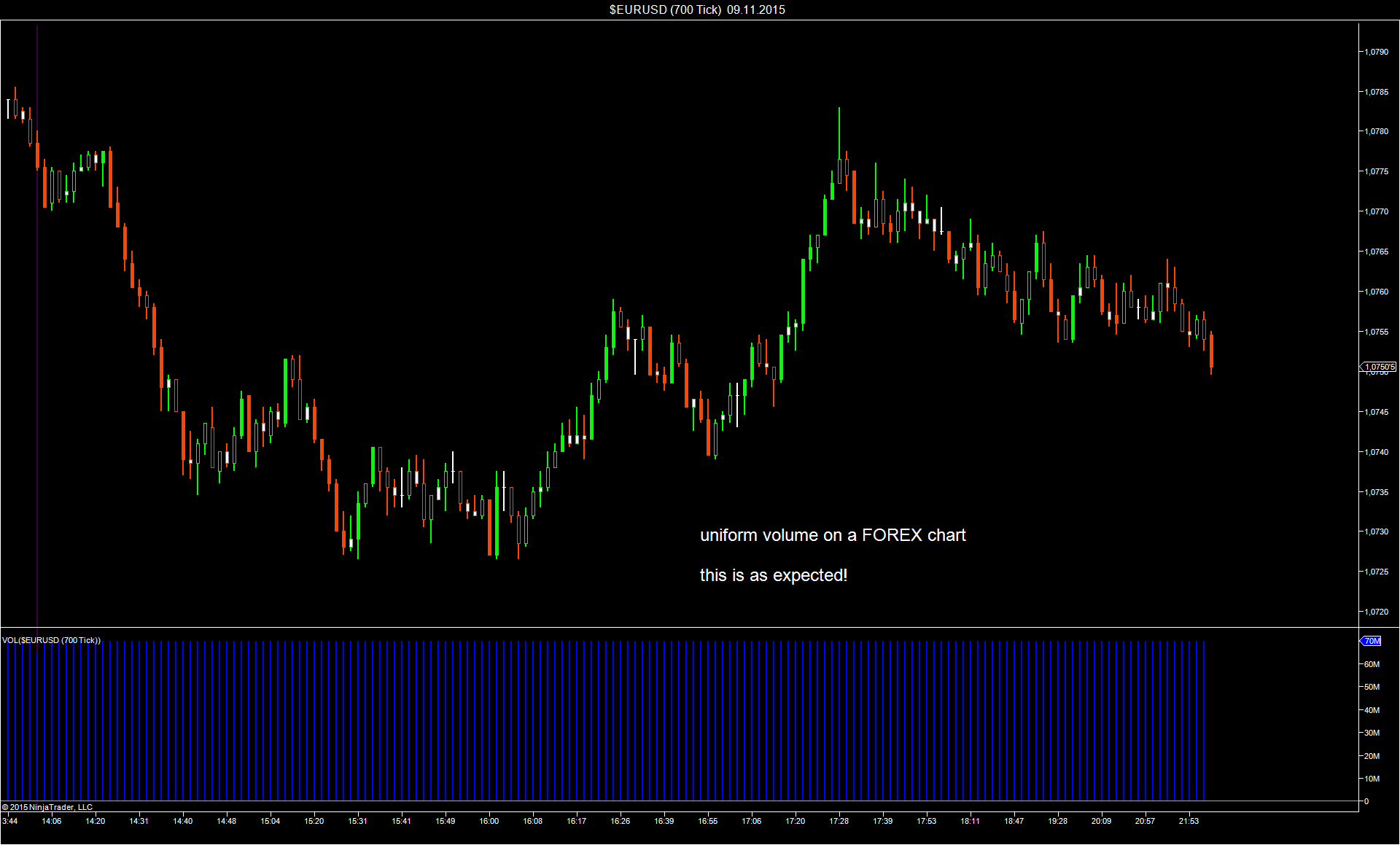
Task: Click the blue 70M volume marker
Action: point(1372,641)
